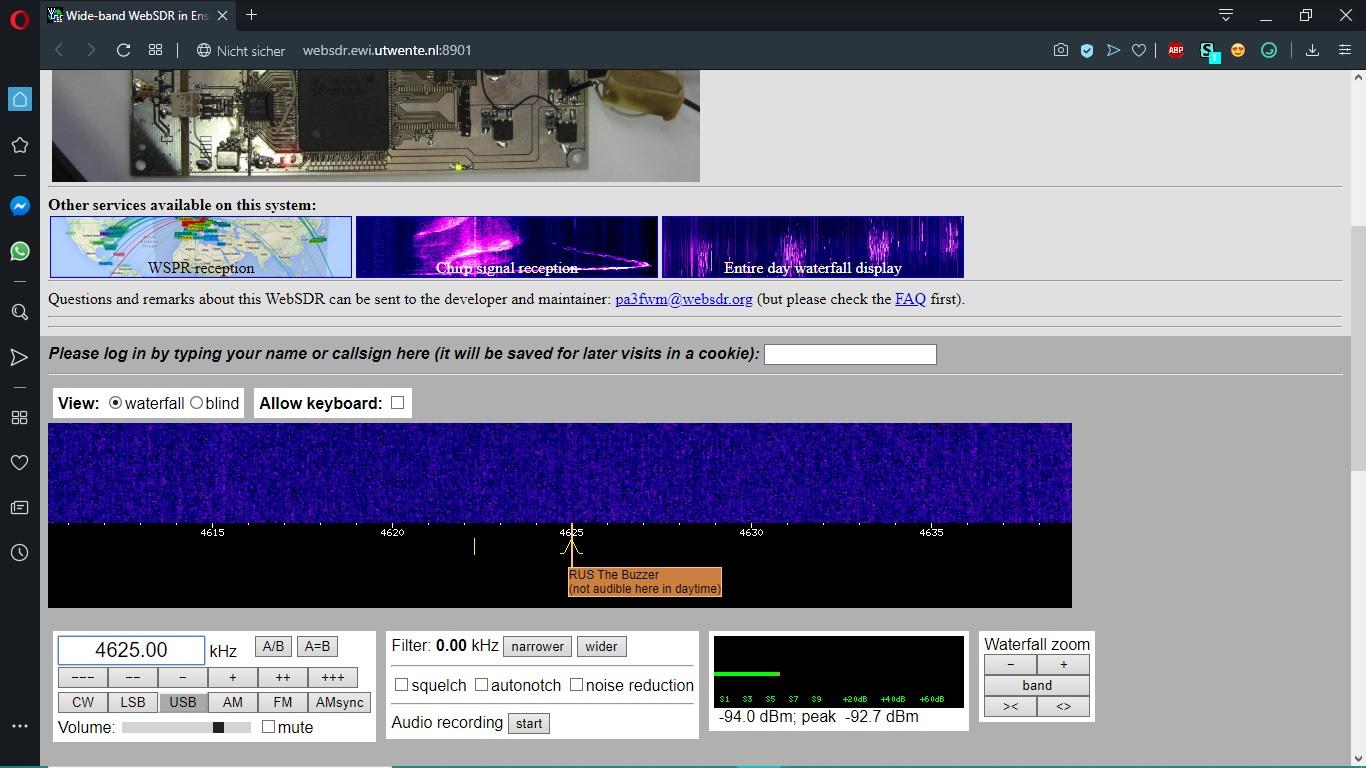This screenshot has height=768, width=1366.
Task: Open Easy Setup sliders icon
Action: (x=1345, y=50)
